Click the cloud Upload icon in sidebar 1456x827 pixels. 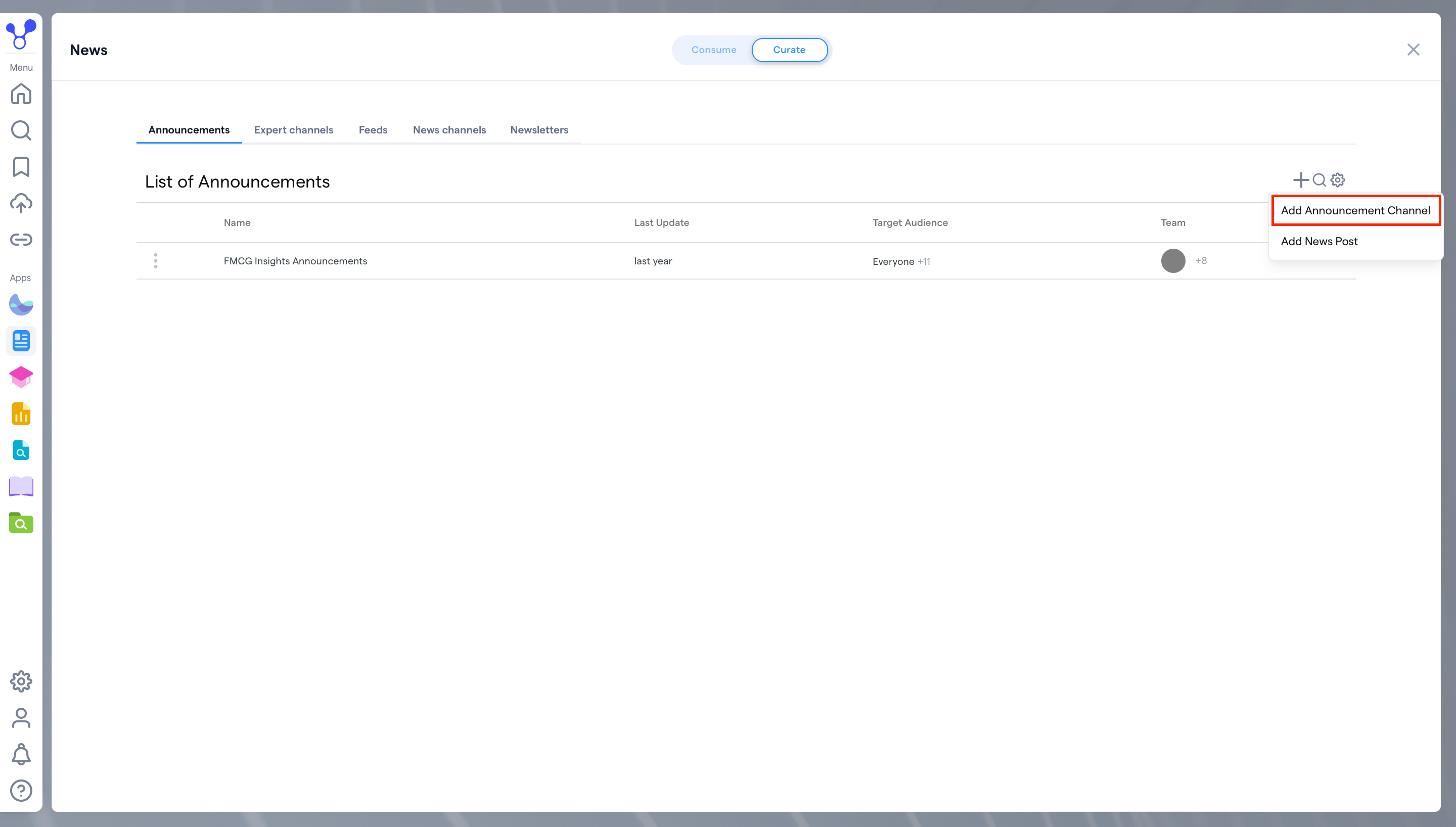pyautogui.click(x=21, y=203)
